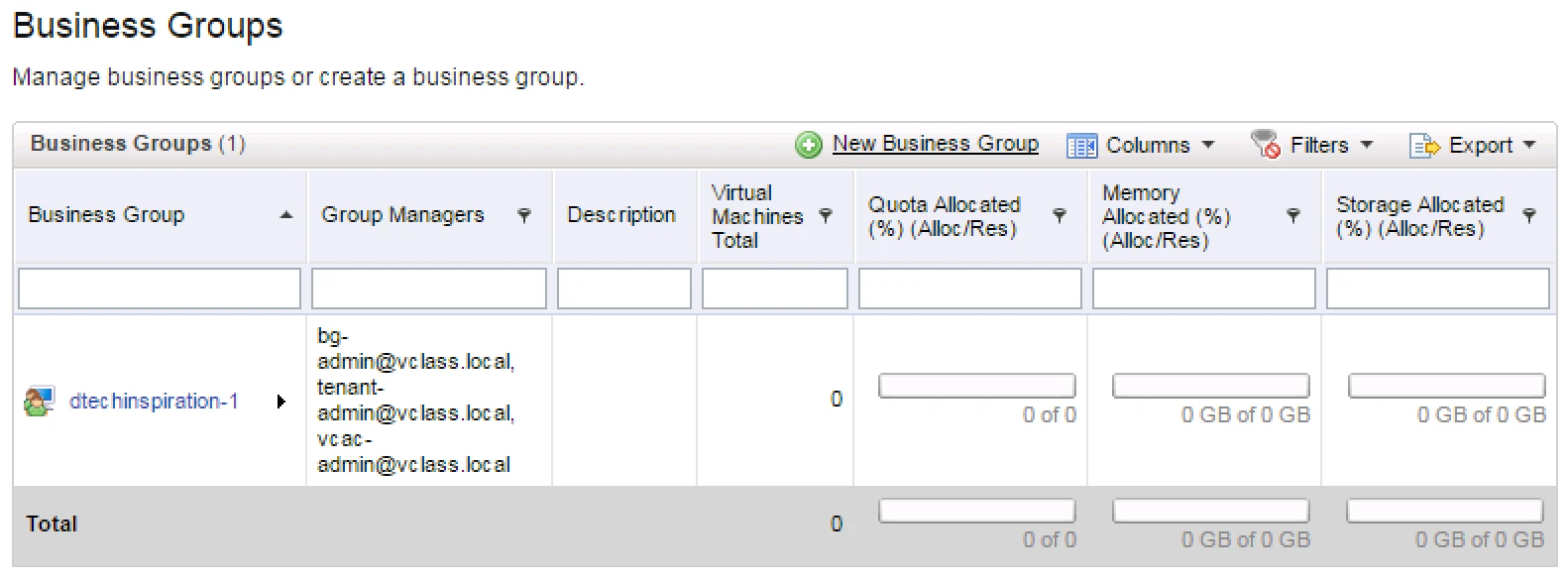This screenshot has height=581, width=1568.
Task: Click the Export sheet icon
Action: point(1424,146)
